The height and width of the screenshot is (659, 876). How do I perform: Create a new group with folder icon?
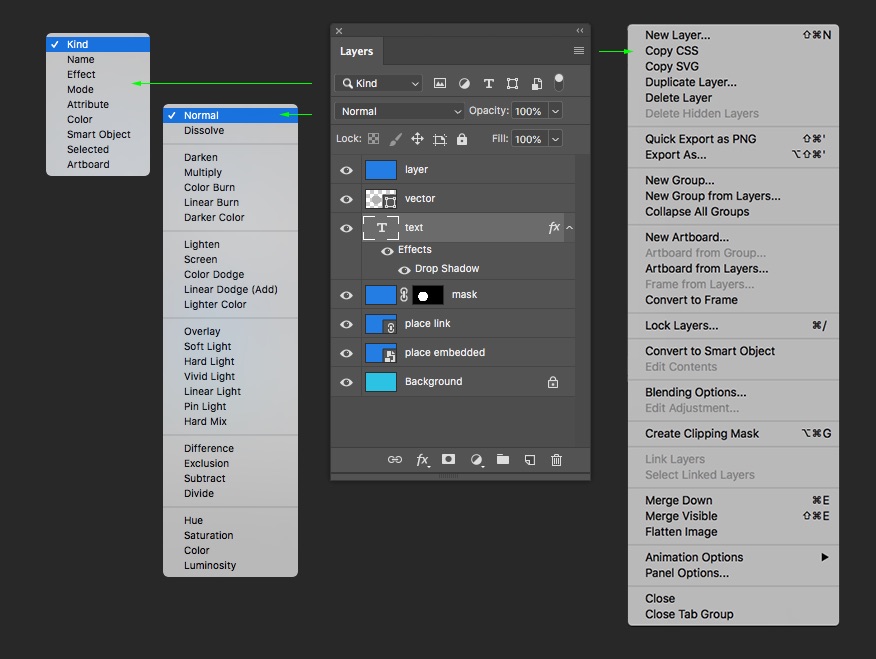[x=503, y=459]
